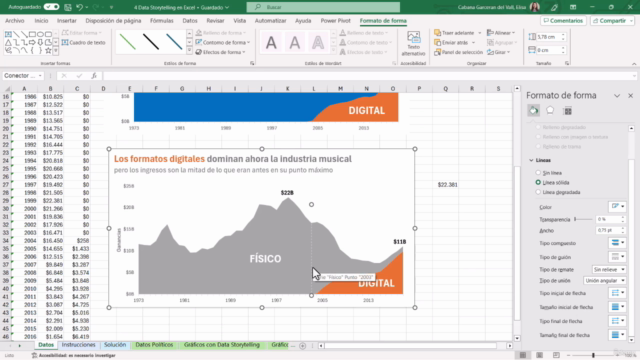Click the Comentarios button
The width and height of the screenshot is (640, 360).
563,20
